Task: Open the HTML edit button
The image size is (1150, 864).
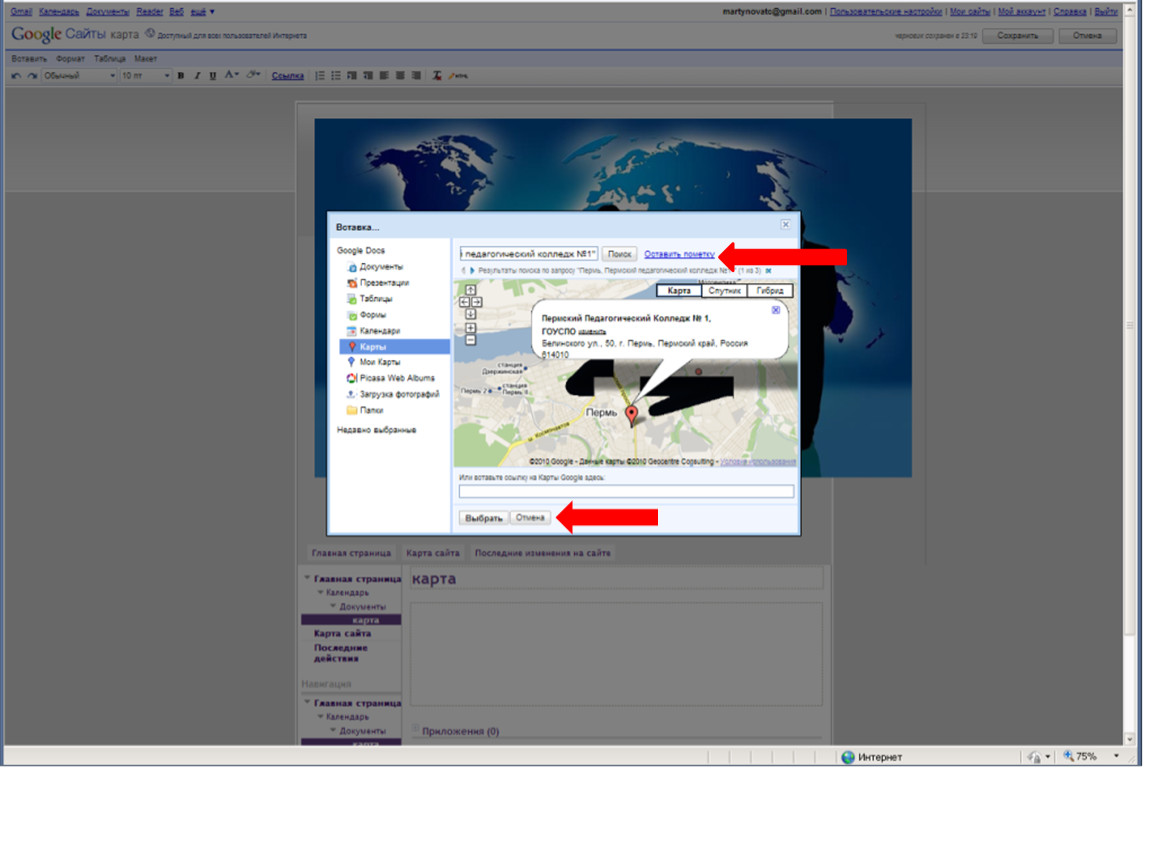Action: (458, 76)
